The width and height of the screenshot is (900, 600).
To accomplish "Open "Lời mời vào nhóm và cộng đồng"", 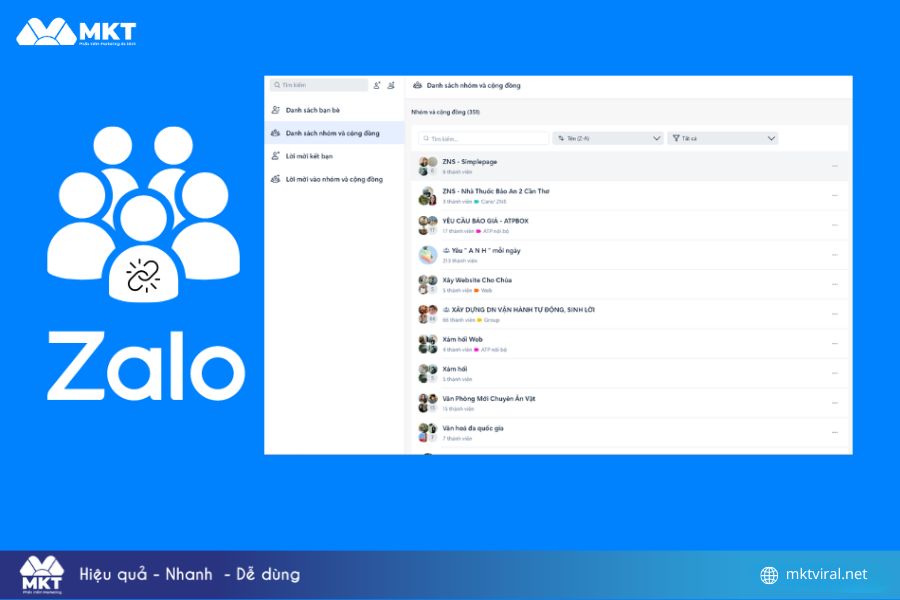I will (x=335, y=179).
